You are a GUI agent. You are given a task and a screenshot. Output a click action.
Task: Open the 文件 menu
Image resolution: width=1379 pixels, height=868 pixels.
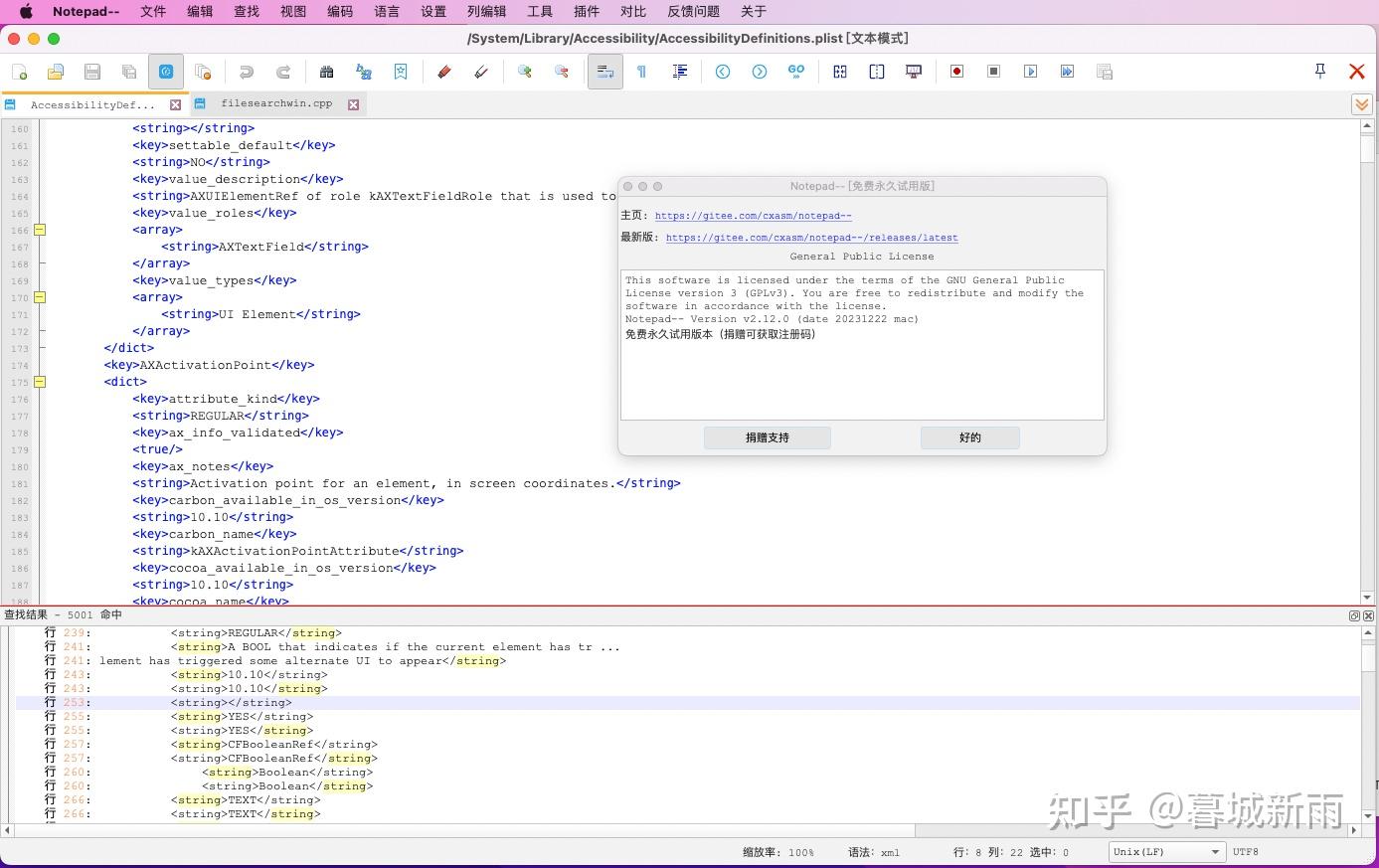(x=153, y=11)
